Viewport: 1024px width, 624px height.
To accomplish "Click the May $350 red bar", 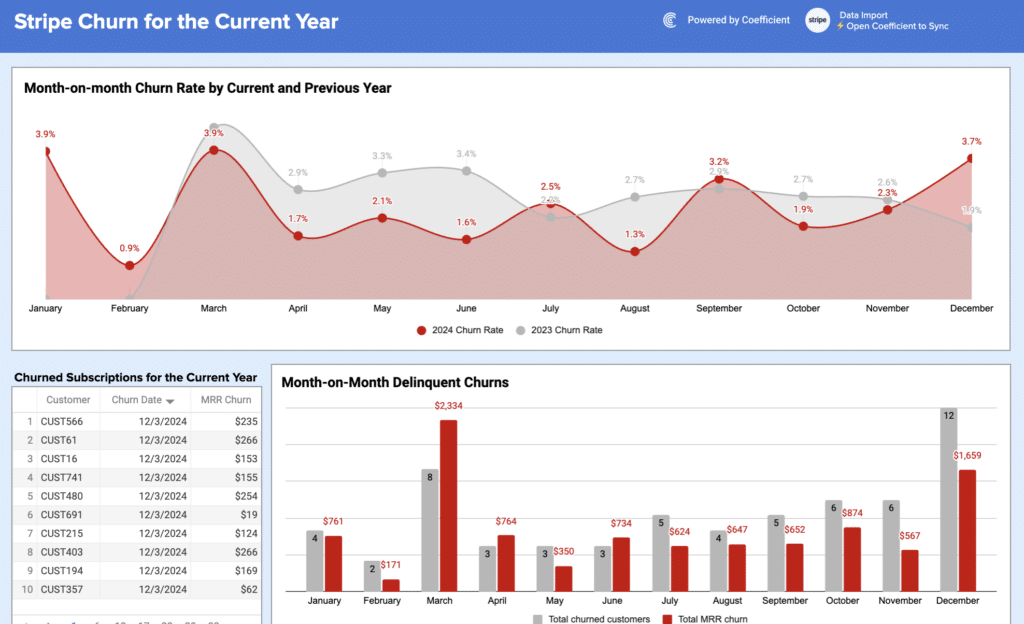I will tap(564, 579).
